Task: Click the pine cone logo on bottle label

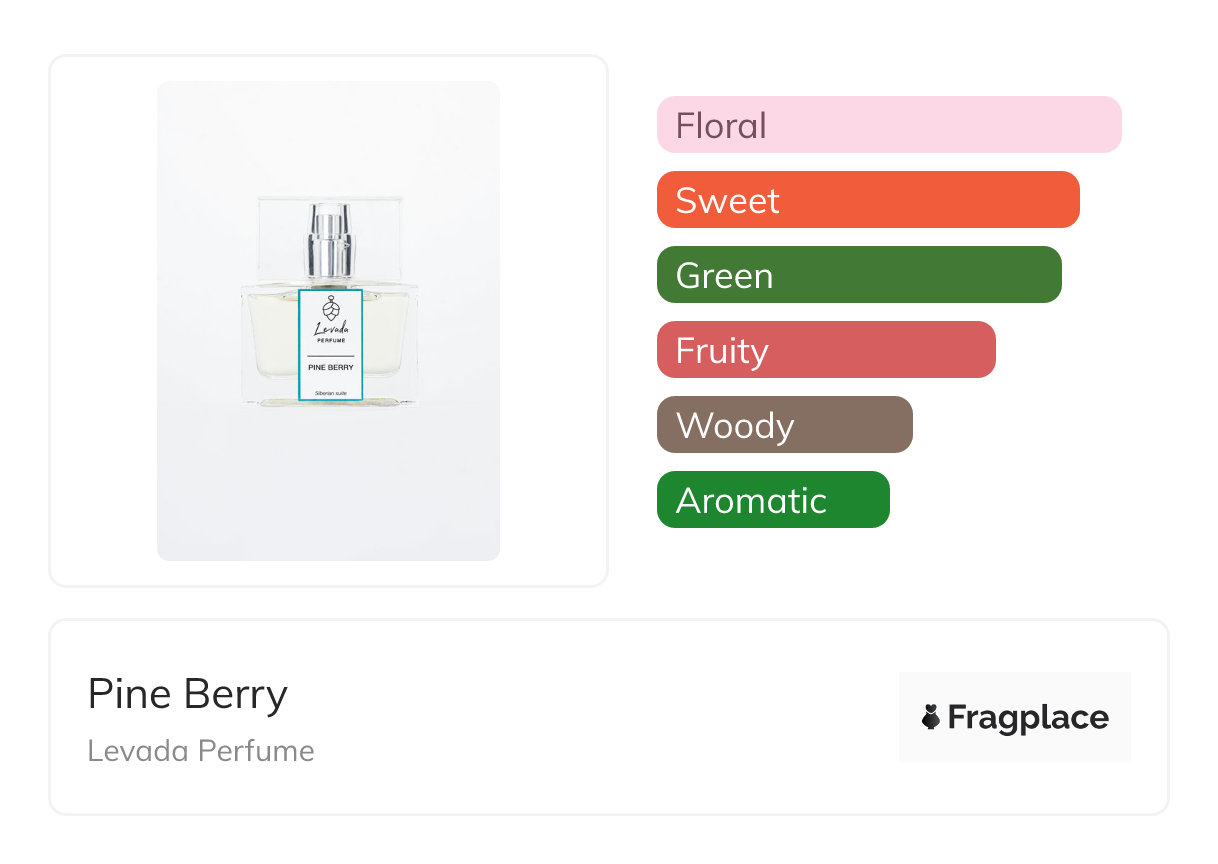Action: (x=330, y=306)
